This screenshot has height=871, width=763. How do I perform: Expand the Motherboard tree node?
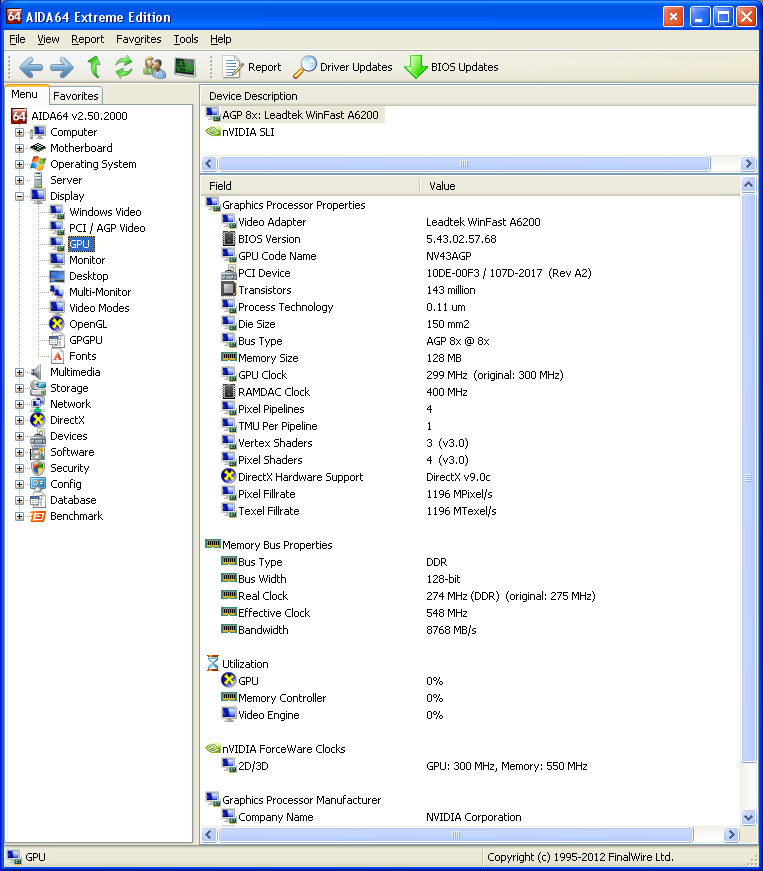19,148
